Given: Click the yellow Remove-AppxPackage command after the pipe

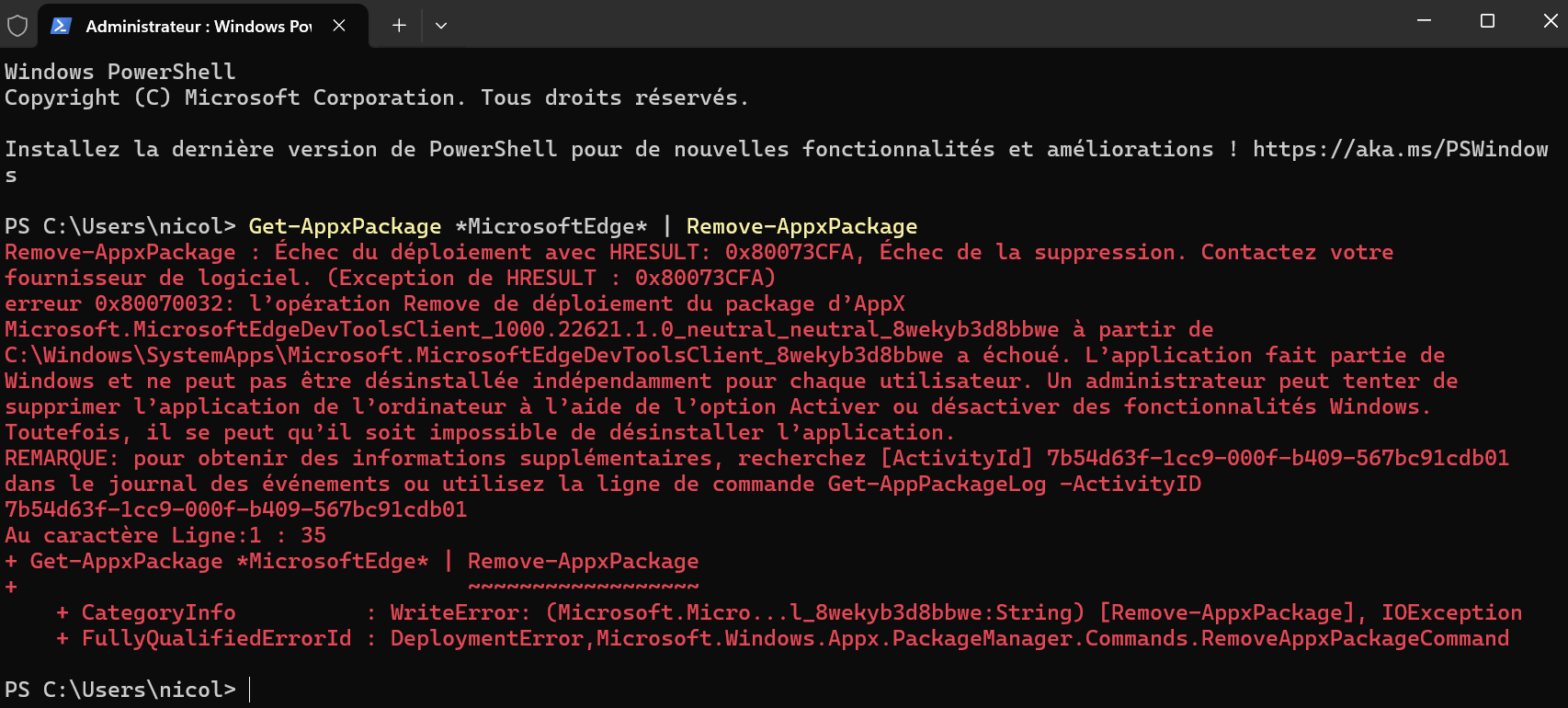Looking at the screenshot, I should (x=801, y=226).
